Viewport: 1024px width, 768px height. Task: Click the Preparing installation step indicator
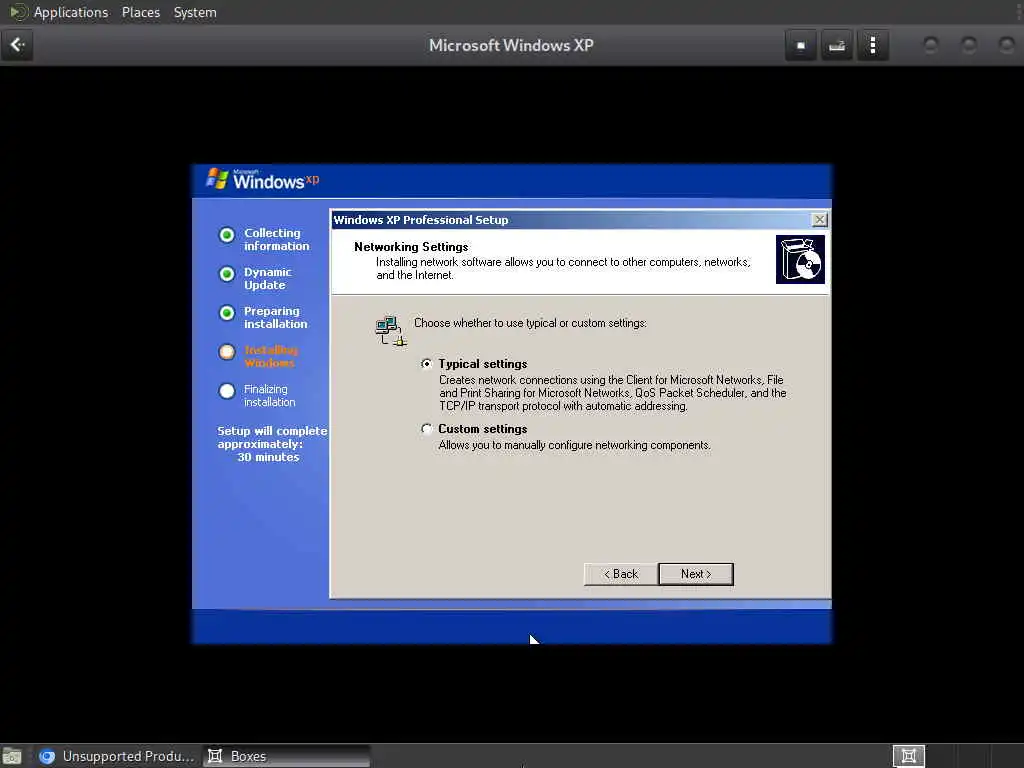227,313
